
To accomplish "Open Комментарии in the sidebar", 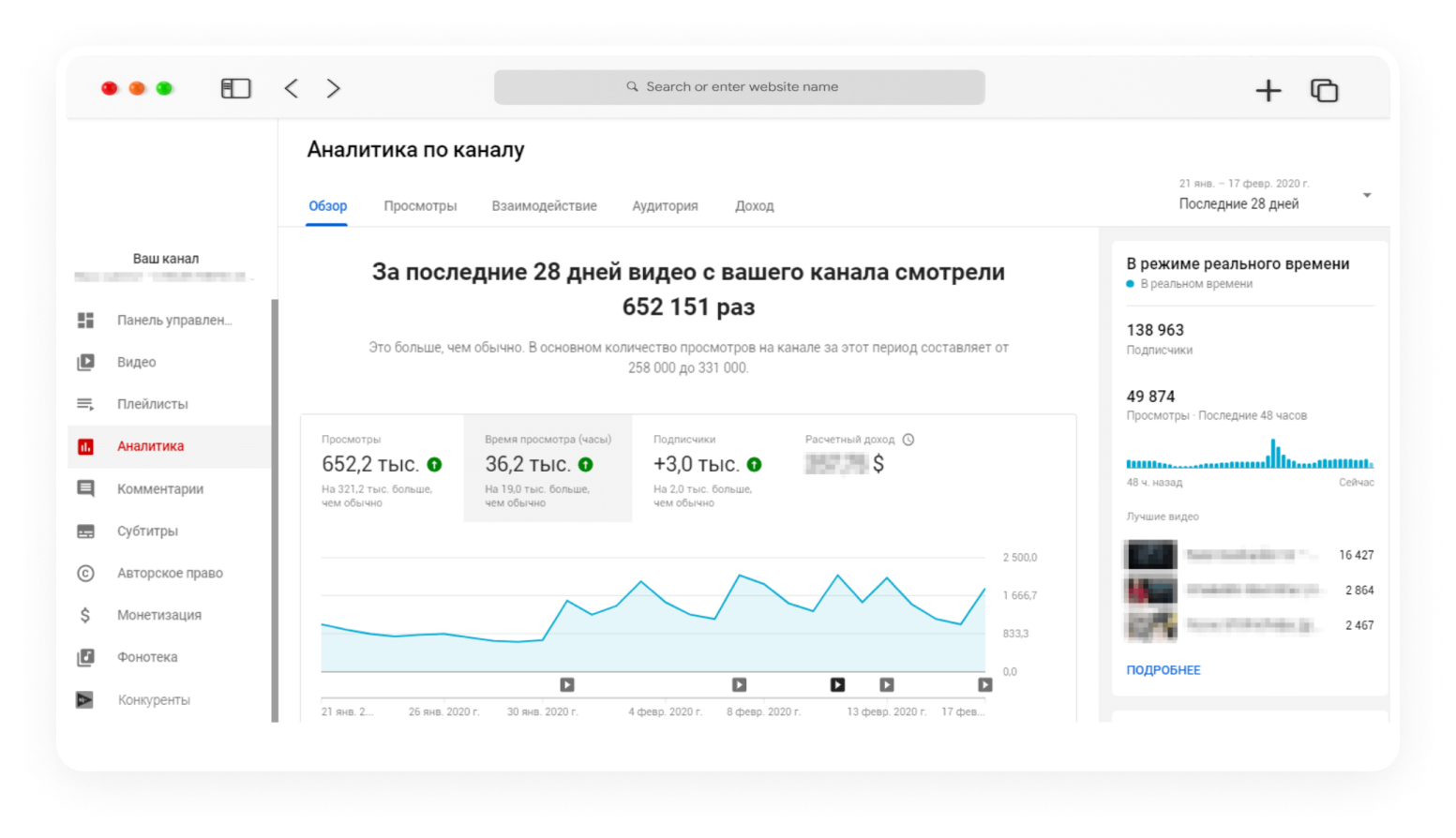I will pyautogui.click(x=169, y=488).
